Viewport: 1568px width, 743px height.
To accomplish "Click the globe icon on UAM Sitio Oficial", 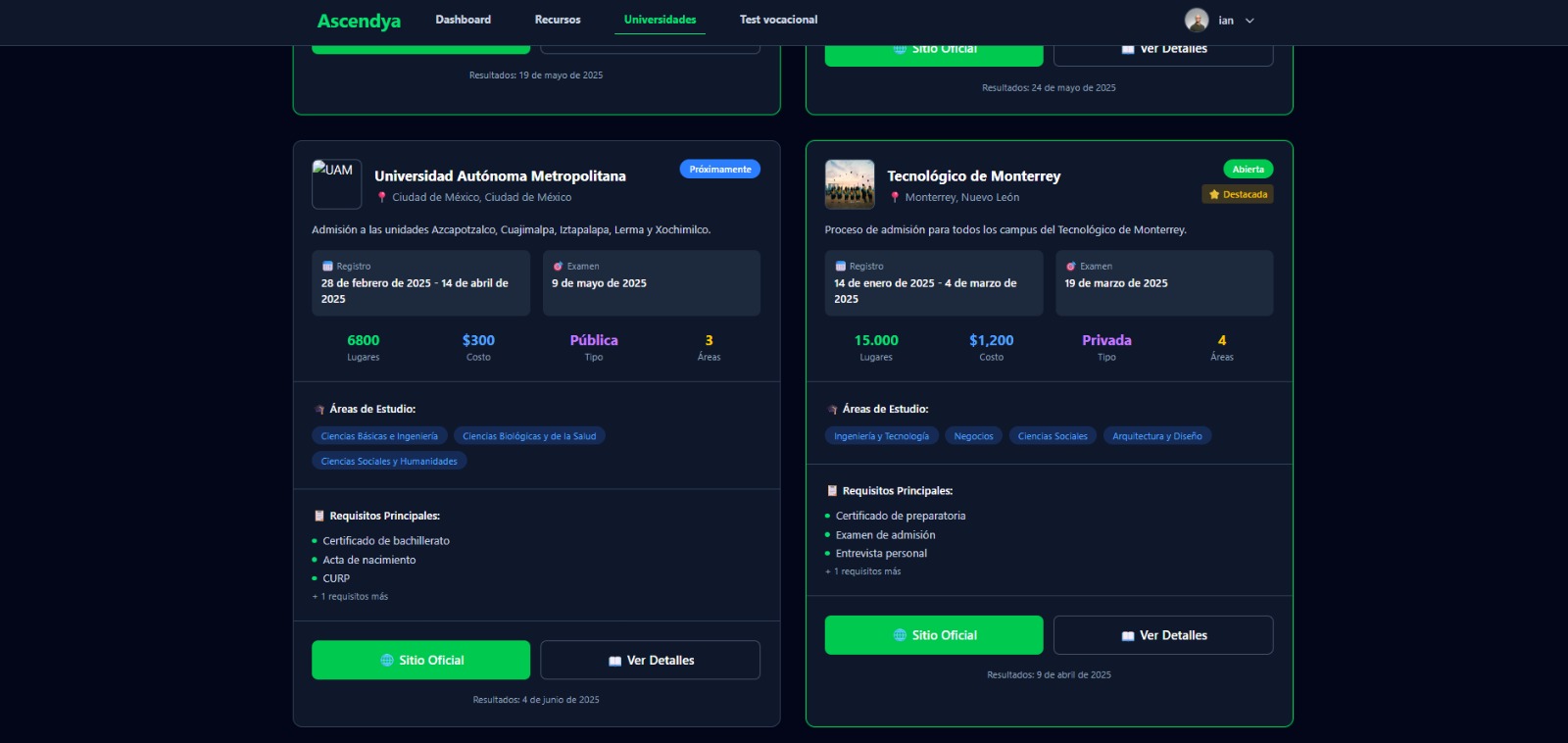I will (x=387, y=661).
